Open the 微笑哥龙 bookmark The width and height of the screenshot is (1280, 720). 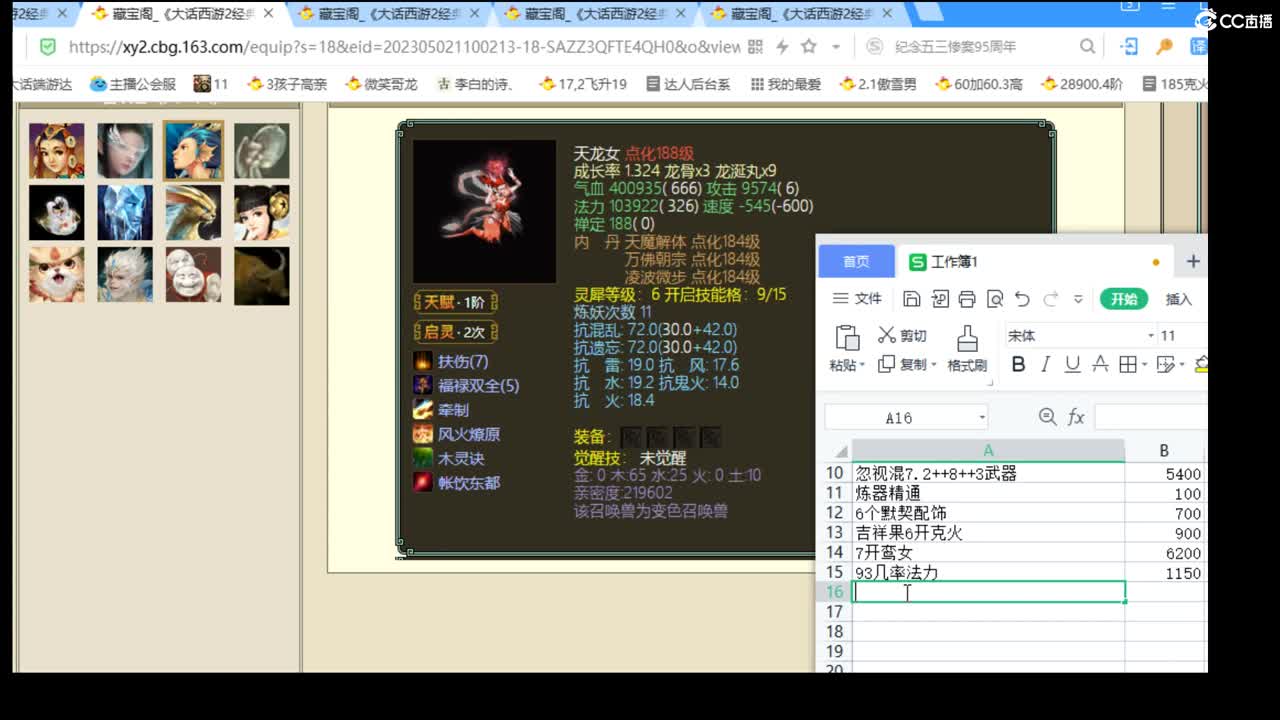381,84
